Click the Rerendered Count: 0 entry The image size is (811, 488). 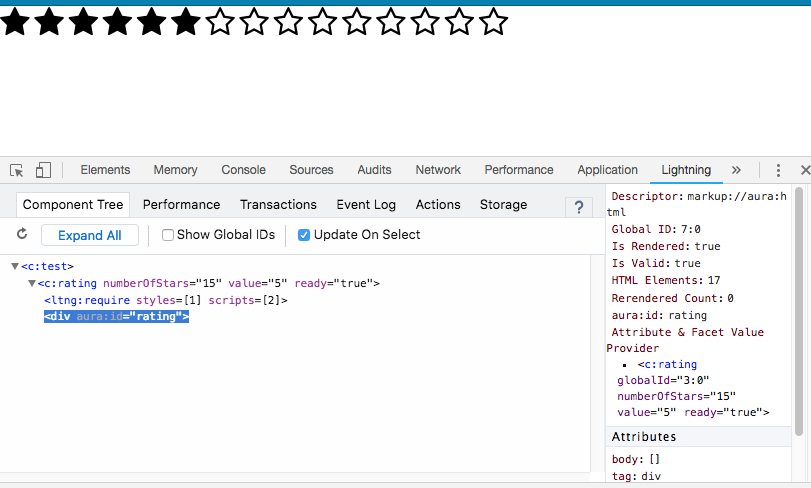tap(672, 298)
